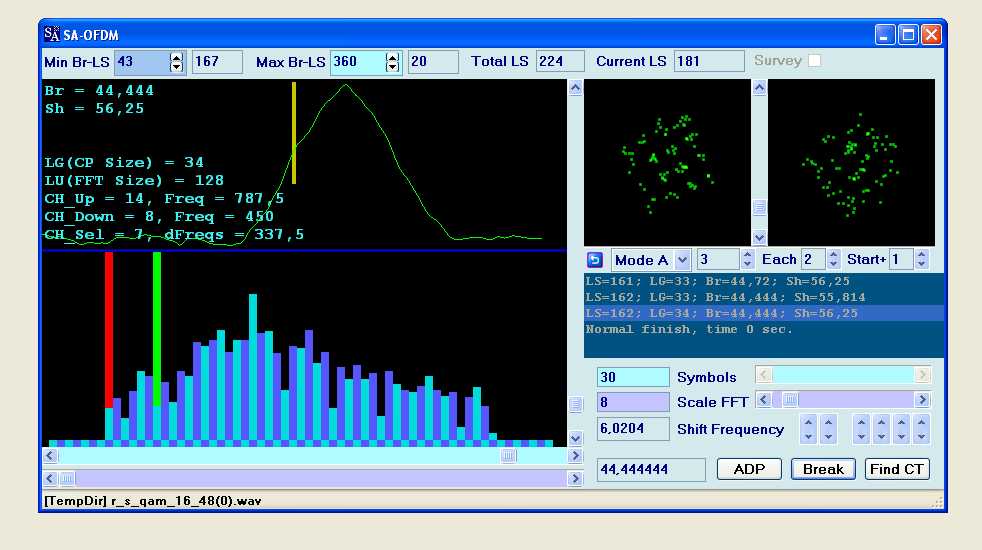Click the Scale FFT field showing 8
The width and height of the screenshot is (982, 550).
pos(633,402)
